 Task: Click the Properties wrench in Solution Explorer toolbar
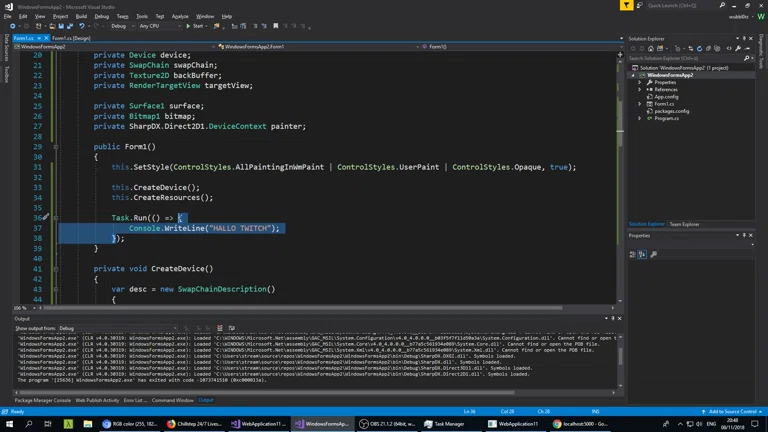point(738,48)
